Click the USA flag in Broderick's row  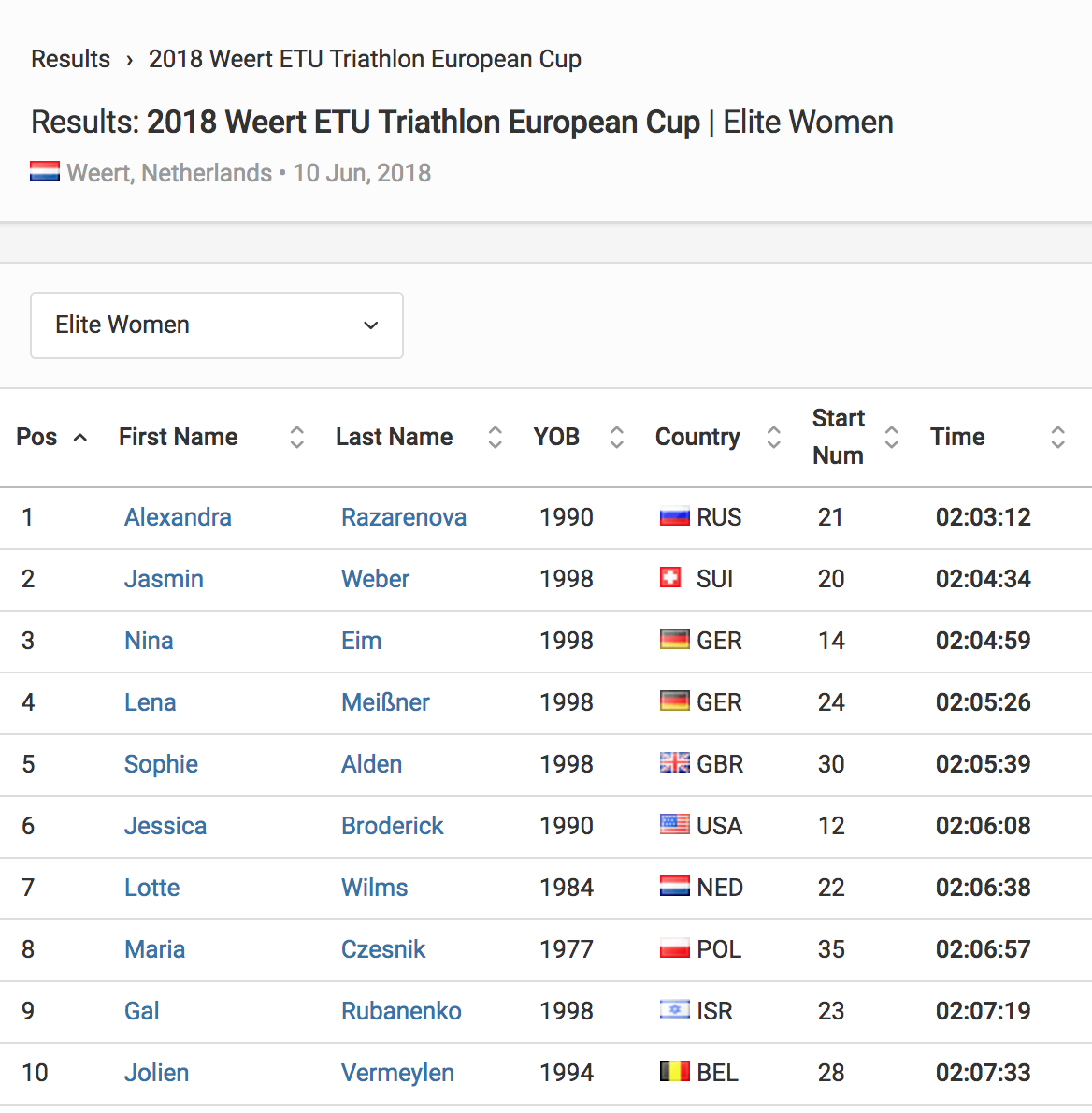click(674, 825)
